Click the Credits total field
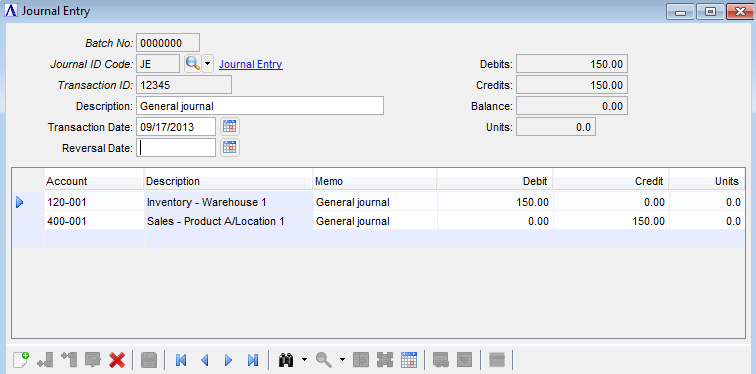The height and width of the screenshot is (374, 756). coord(571,85)
